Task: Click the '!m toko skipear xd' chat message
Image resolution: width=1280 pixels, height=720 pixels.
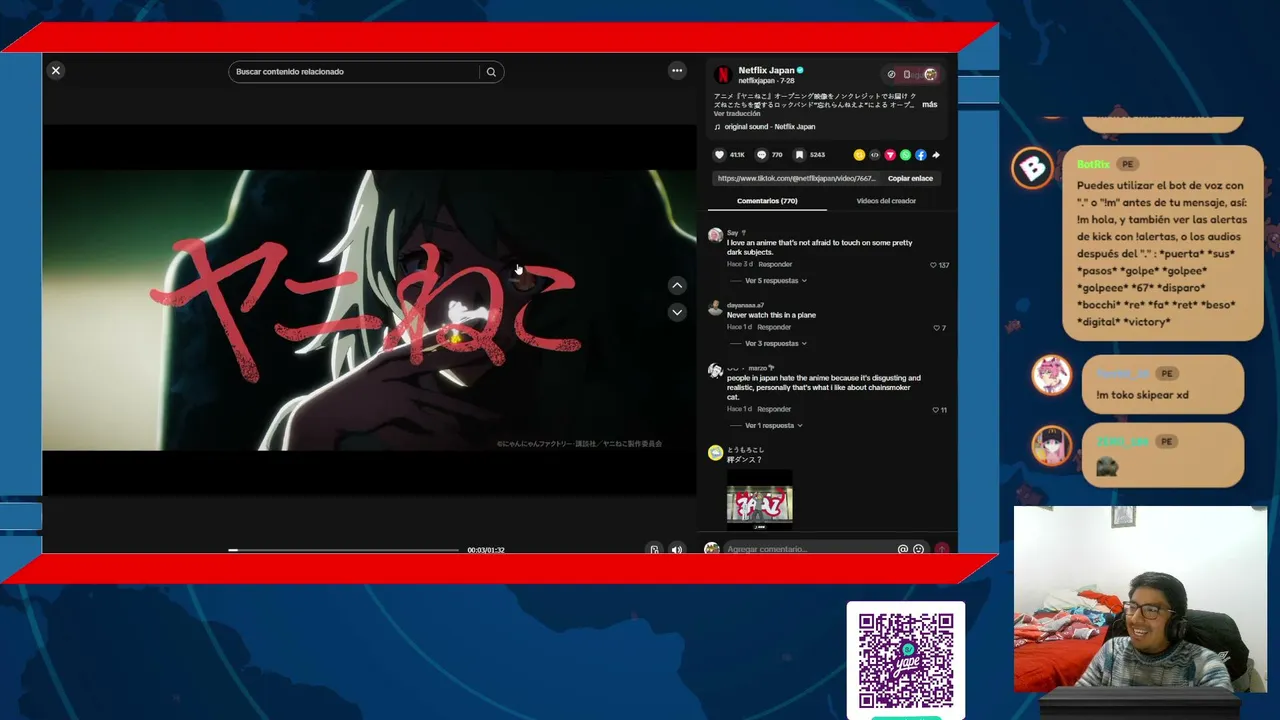Action: (1141, 395)
